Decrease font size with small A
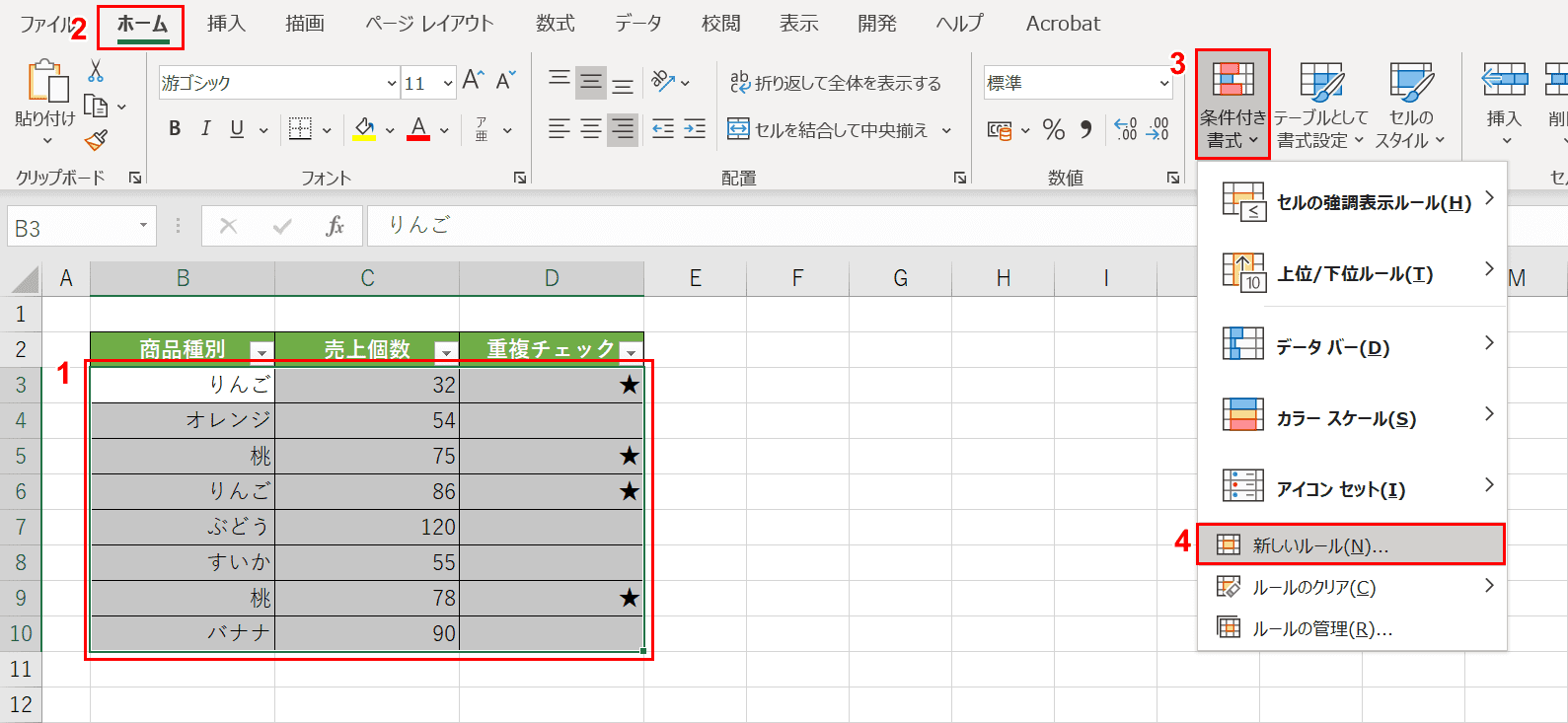 (x=506, y=81)
